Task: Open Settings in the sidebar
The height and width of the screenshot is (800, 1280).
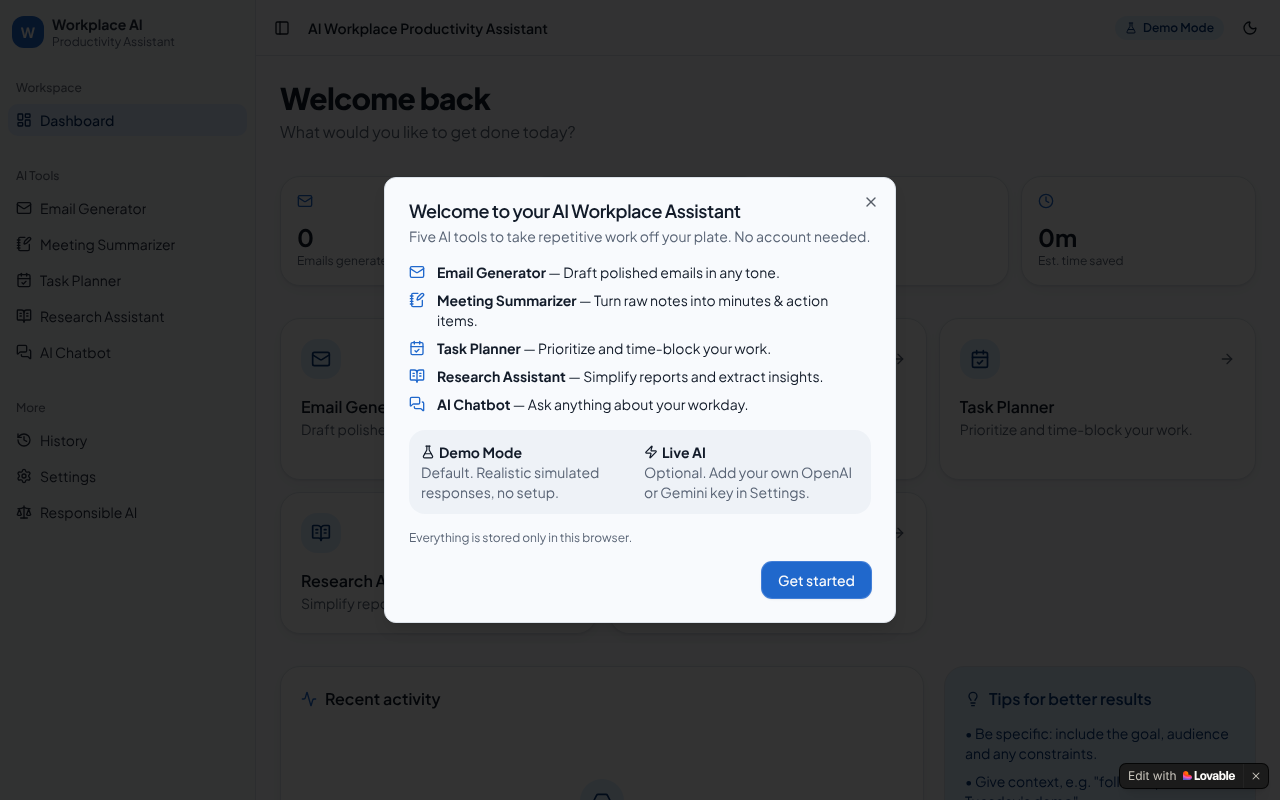Action: [127, 476]
